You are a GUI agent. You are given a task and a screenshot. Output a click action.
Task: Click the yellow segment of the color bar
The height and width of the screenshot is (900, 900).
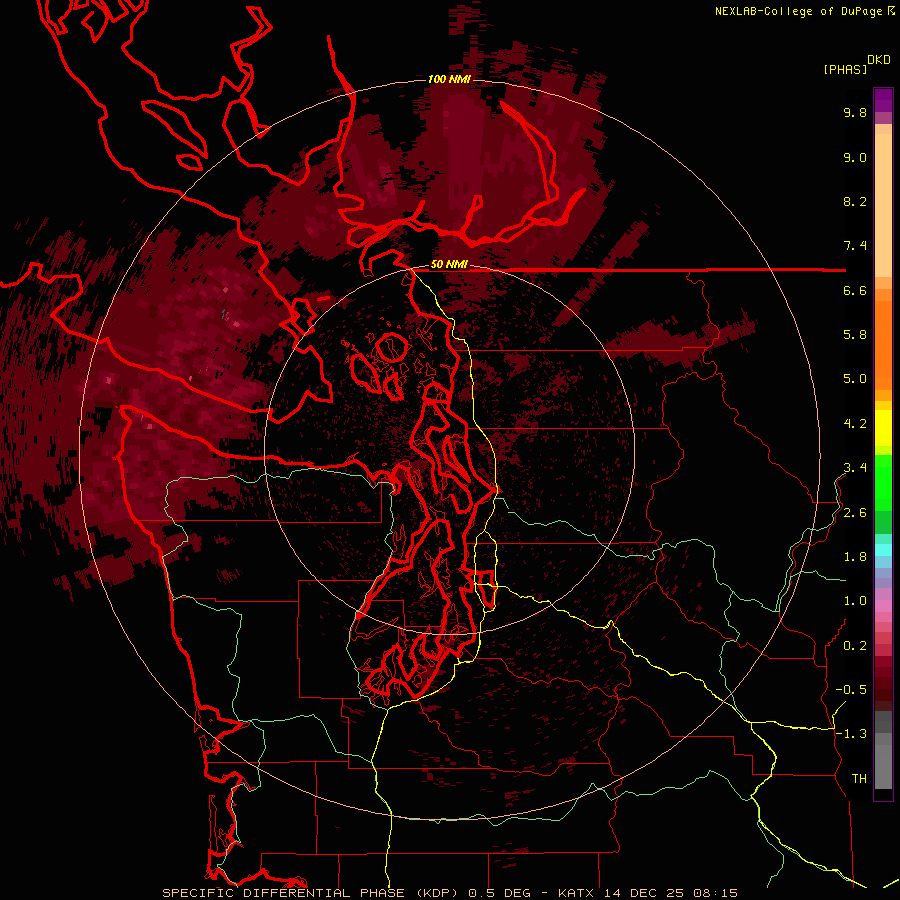(883, 428)
